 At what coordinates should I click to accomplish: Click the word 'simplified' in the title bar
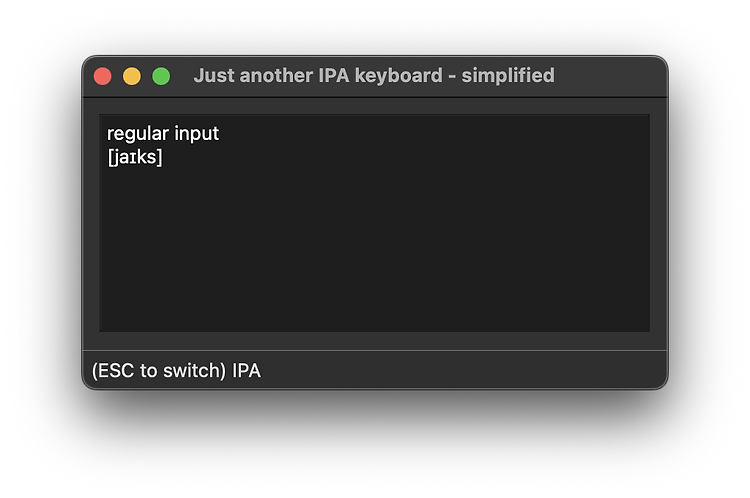507,76
